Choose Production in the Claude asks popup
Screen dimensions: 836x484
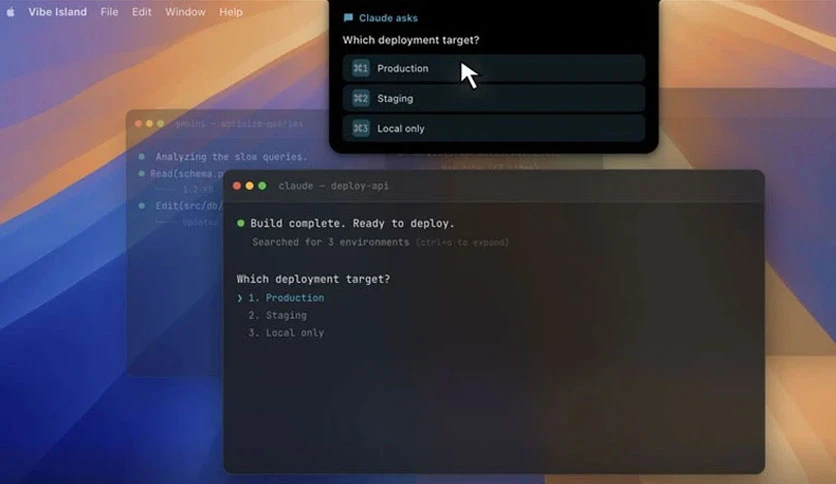[494, 68]
